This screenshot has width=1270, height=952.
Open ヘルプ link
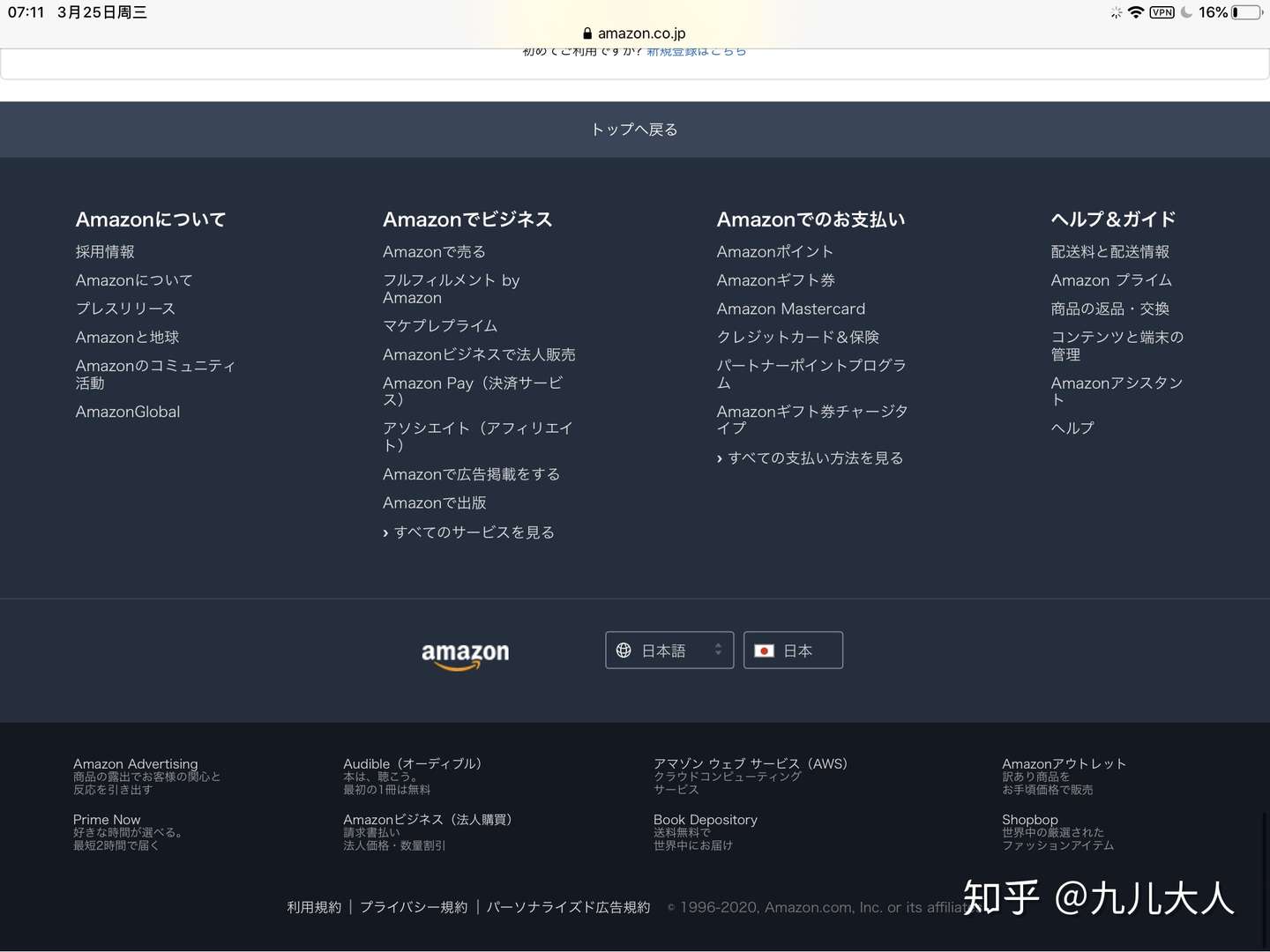[1072, 428]
